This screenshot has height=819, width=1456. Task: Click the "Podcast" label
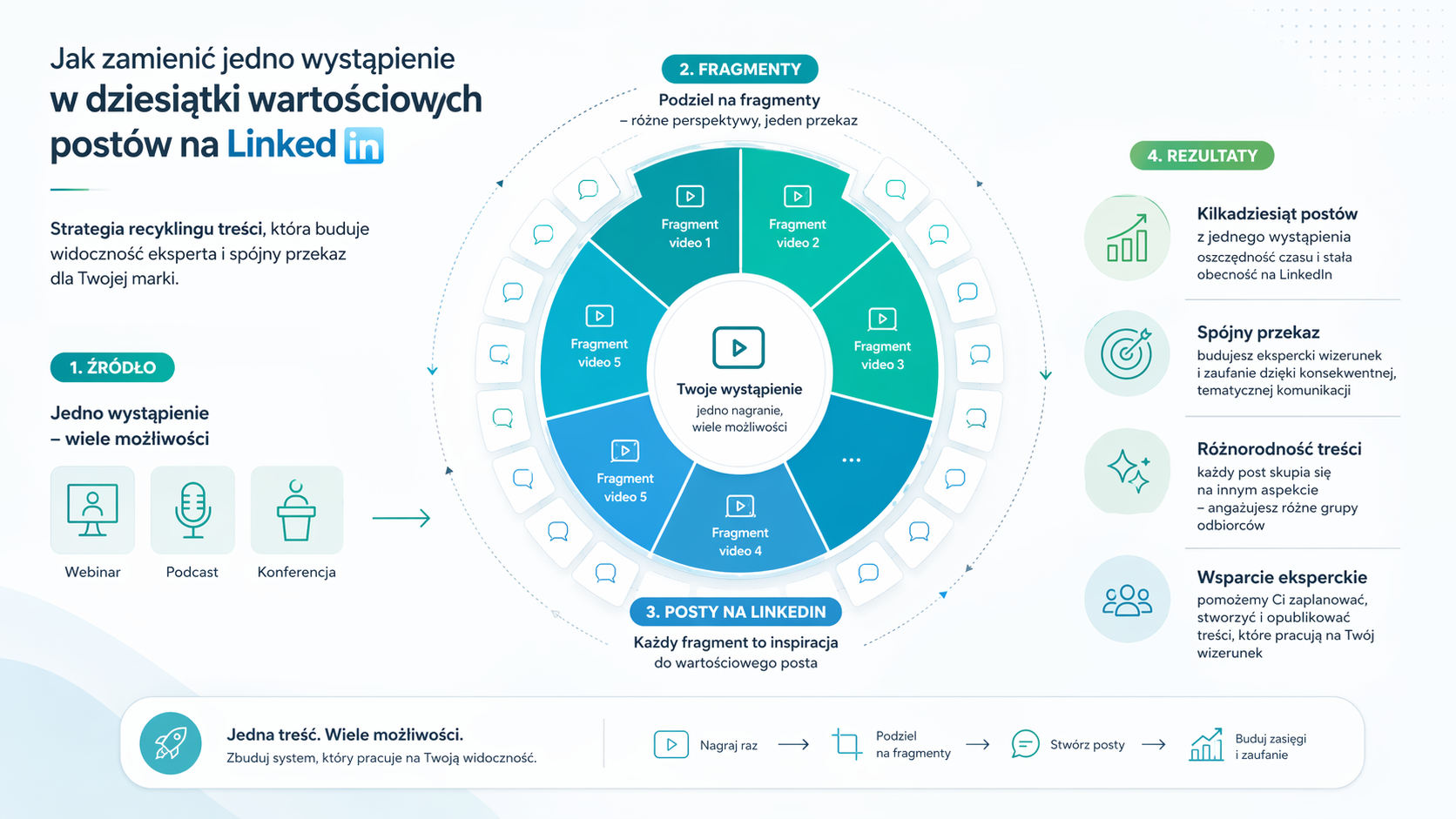(x=192, y=572)
